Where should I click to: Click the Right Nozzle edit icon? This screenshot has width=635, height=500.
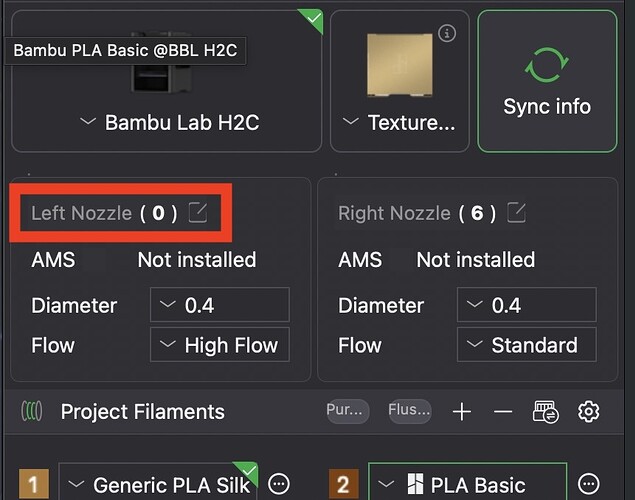click(517, 213)
